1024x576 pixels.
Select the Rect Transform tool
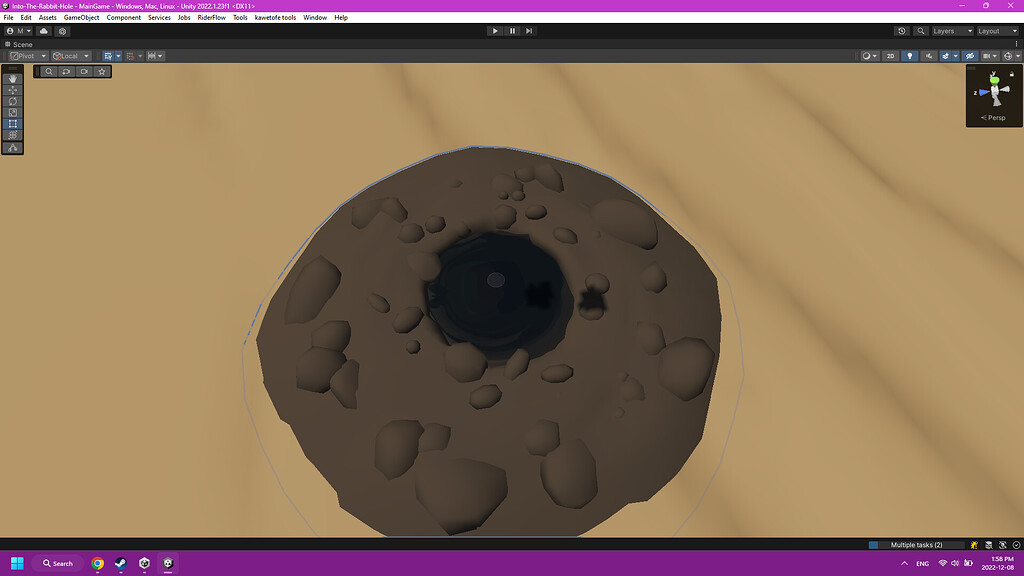coord(13,123)
